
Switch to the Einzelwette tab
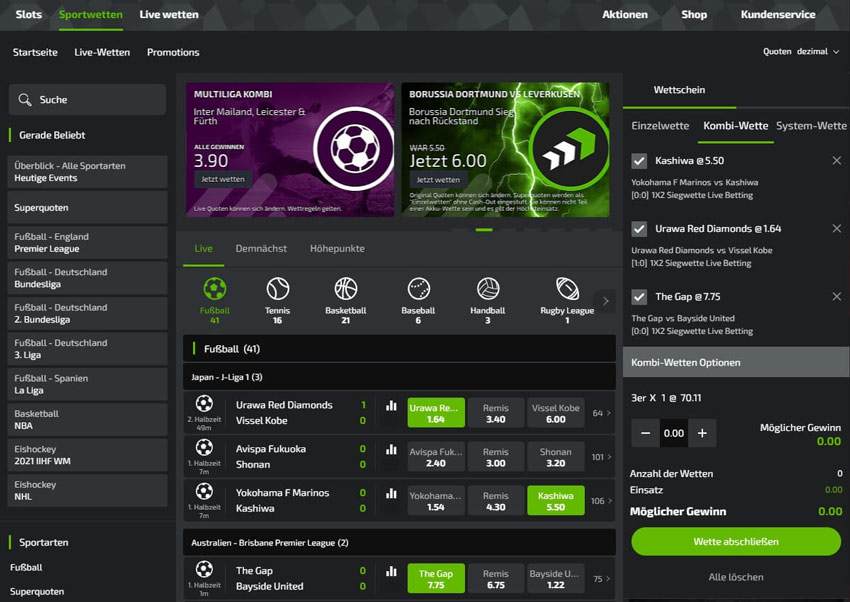(660, 126)
